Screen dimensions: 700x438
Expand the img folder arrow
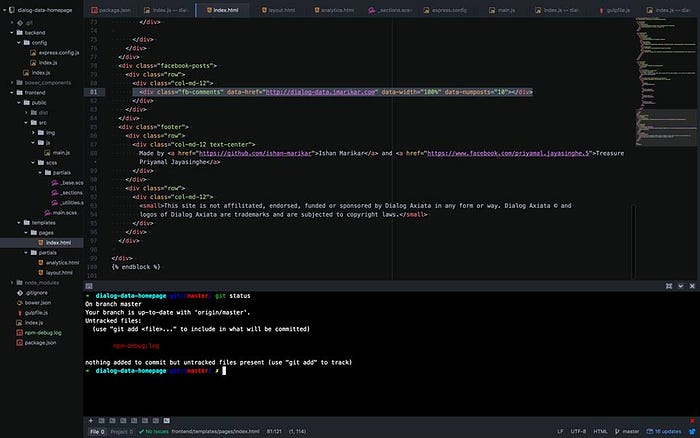coord(33,133)
